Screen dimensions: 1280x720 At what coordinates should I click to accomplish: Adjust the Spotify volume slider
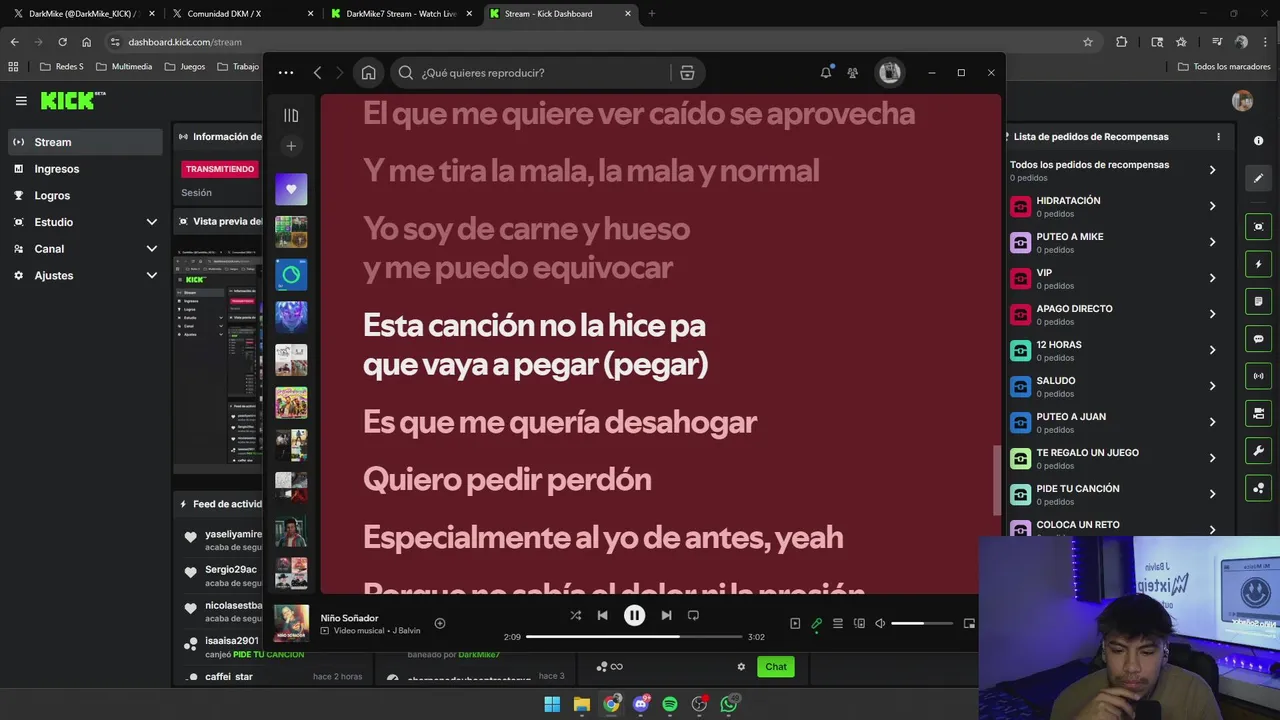(x=921, y=623)
